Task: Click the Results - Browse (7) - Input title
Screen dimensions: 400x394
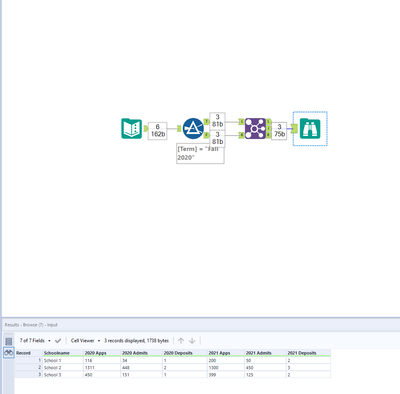Action: point(31,325)
